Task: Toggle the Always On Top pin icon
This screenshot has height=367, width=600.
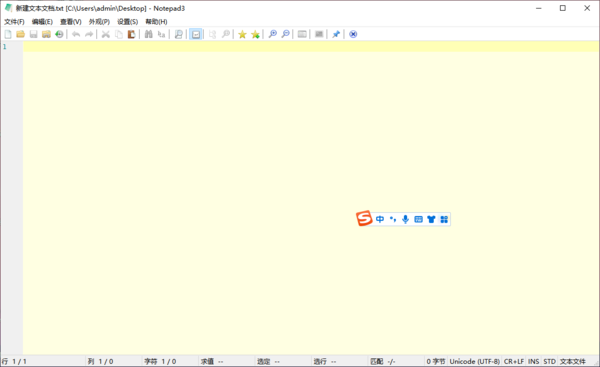Action: (336, 34)
